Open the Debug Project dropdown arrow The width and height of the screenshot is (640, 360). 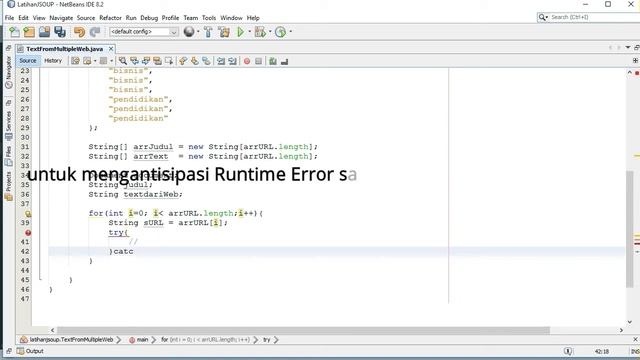pos(270,32)
